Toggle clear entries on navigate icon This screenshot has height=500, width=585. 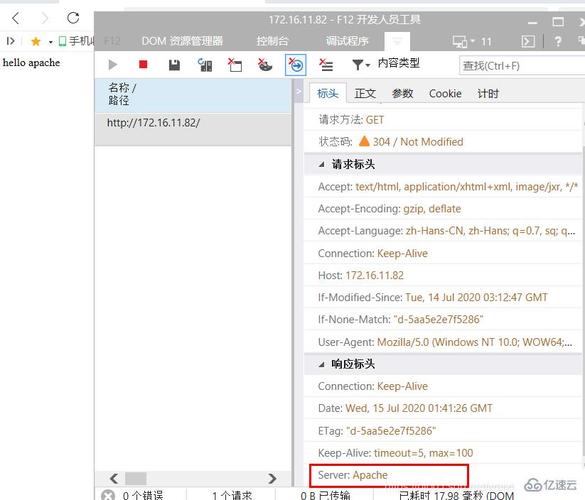click(x=295, y=65)
